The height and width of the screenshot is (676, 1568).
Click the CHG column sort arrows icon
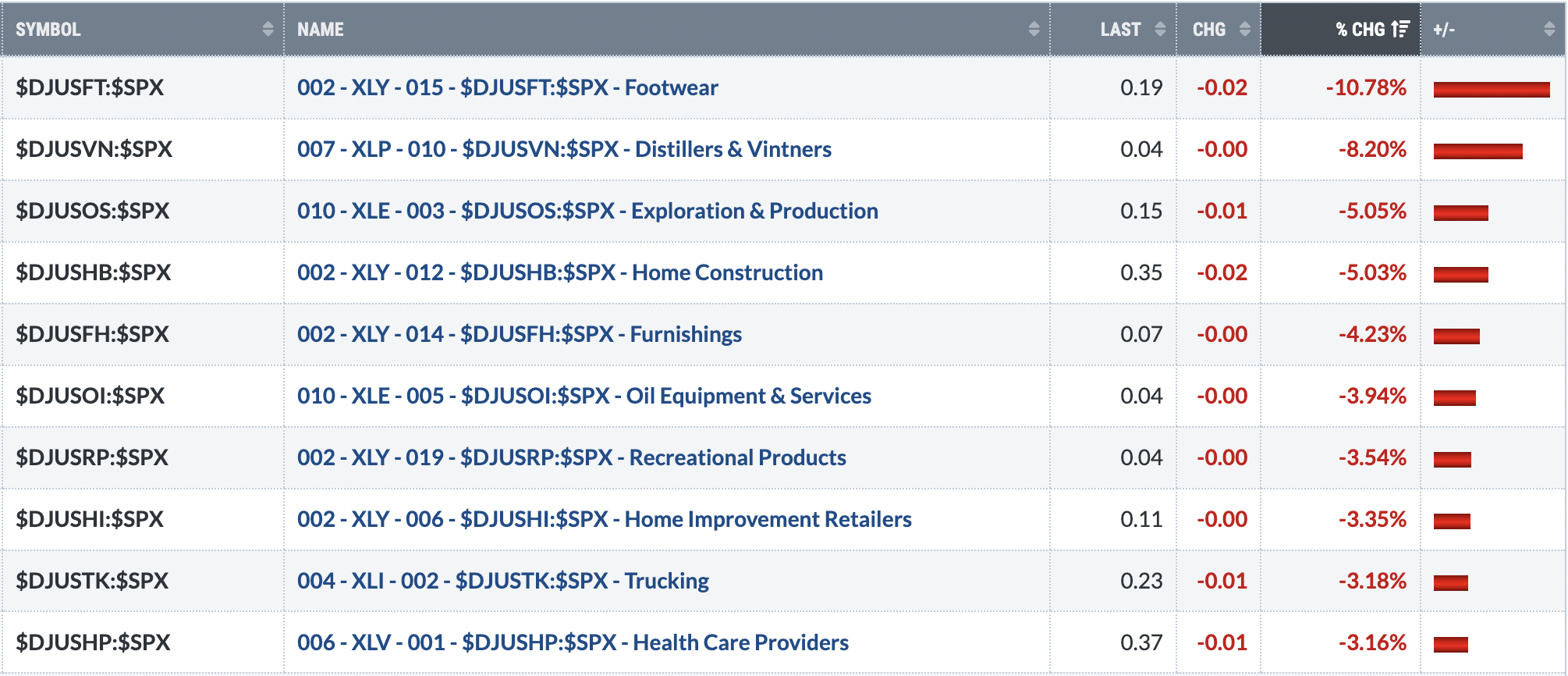pos(1244,29)
